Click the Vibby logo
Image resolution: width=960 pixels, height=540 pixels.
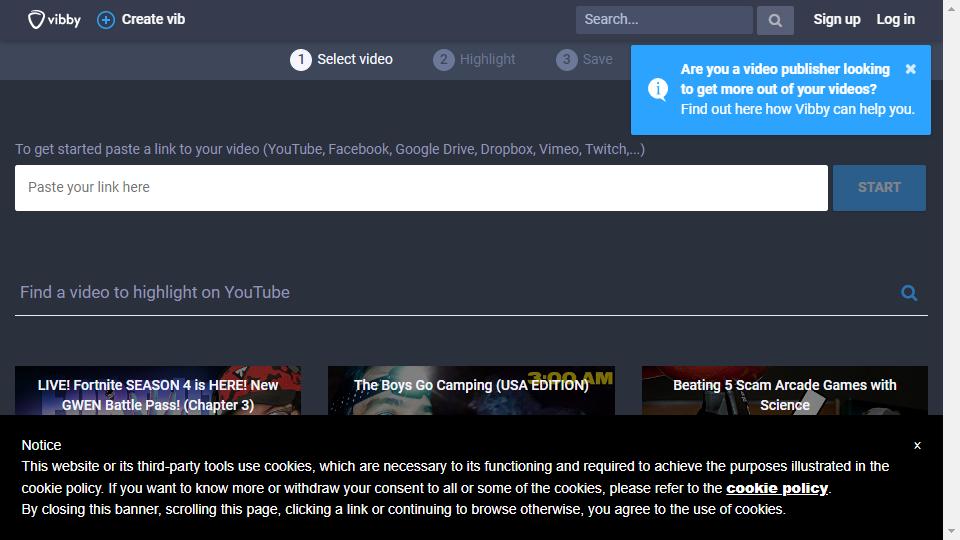tap(54, 20)
